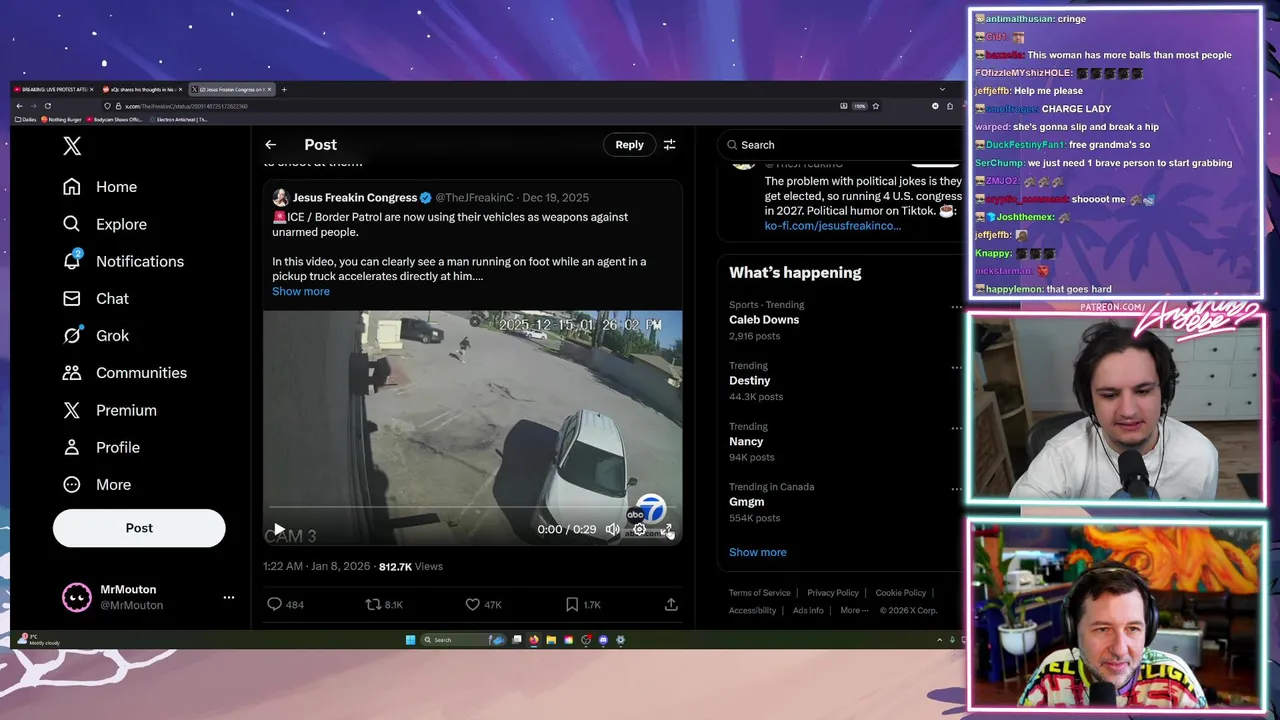Open a new browser tab

(x=284, y=90)
